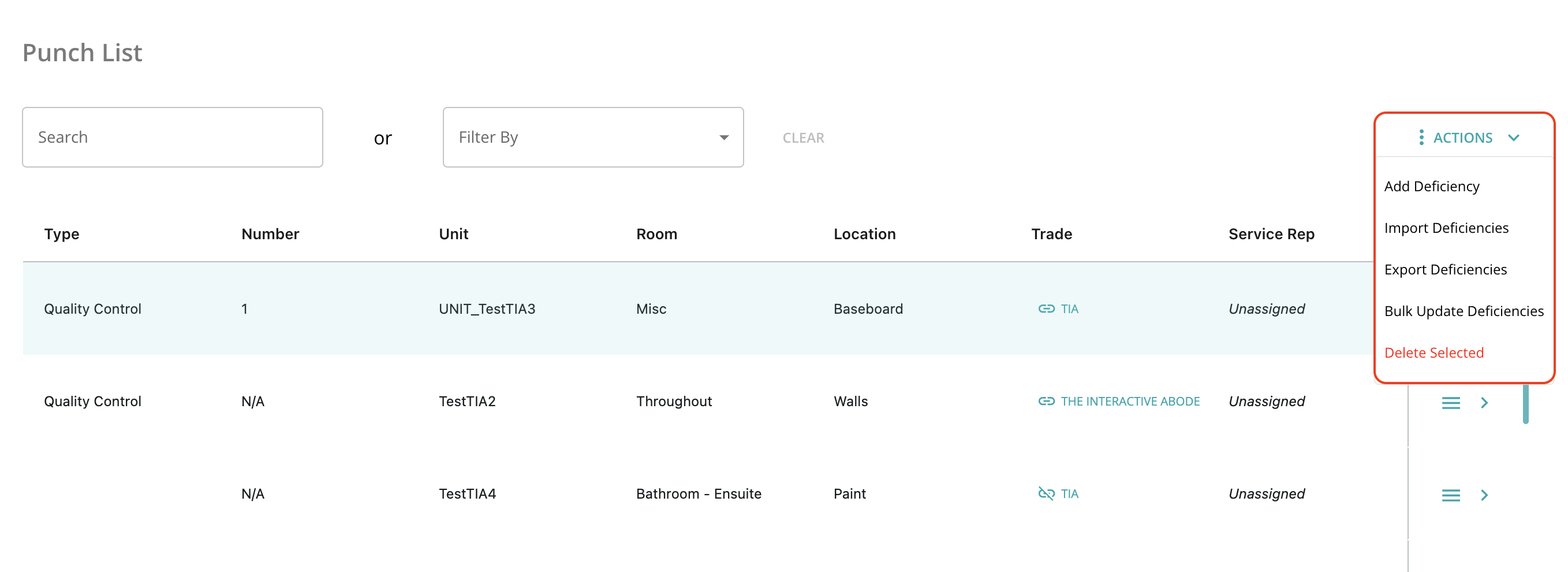The width and height of the screenshot is (1568, 572).
Task: Sort by the Trade column header
Action: click(x=1051, y=235)
